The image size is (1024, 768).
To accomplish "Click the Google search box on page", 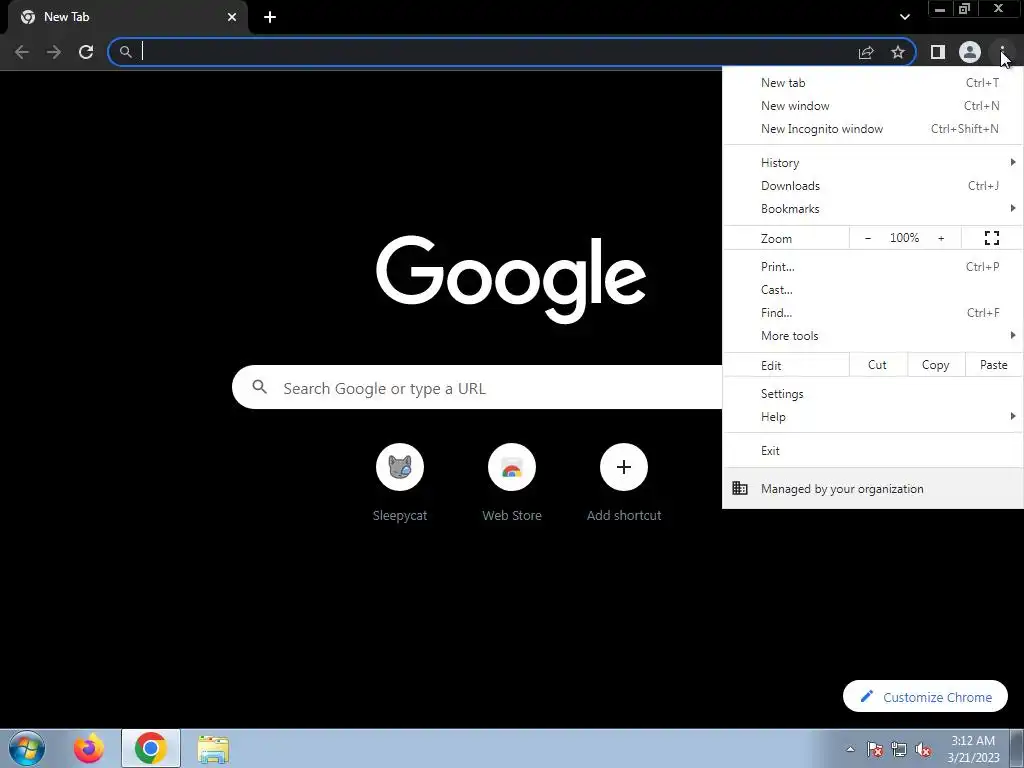I will point(477,387).
